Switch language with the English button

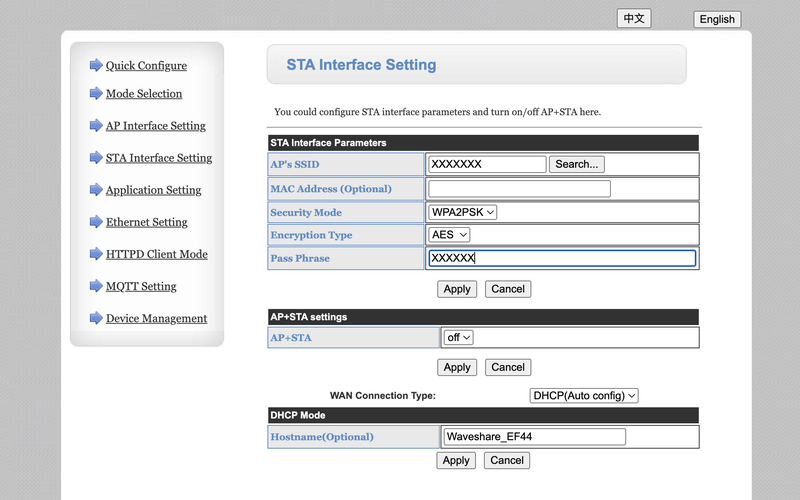[x=717, y=19]
